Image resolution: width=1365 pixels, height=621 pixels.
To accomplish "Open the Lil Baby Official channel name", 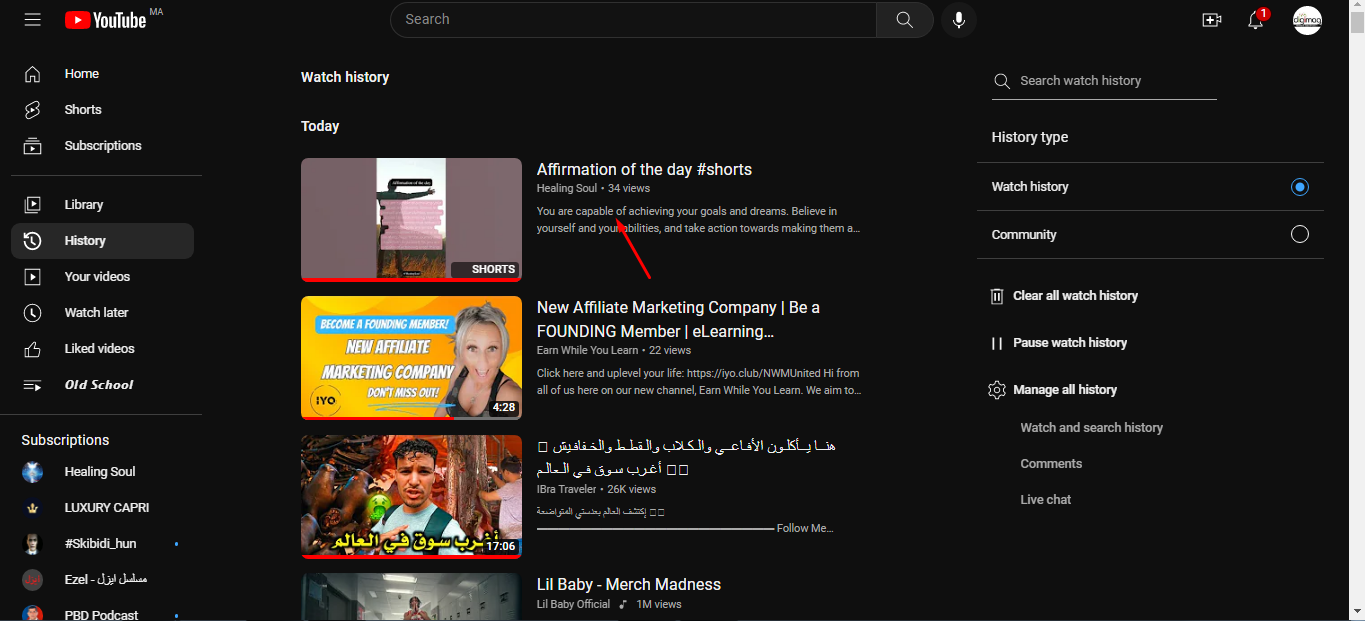I will (x=573, y=605).
